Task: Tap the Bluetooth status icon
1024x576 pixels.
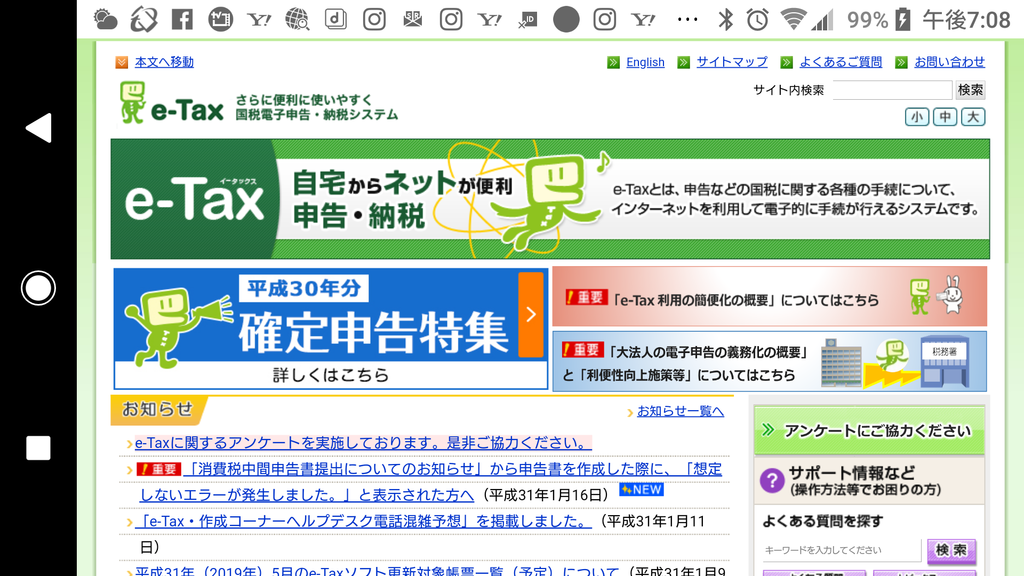Action: (726, 20)
